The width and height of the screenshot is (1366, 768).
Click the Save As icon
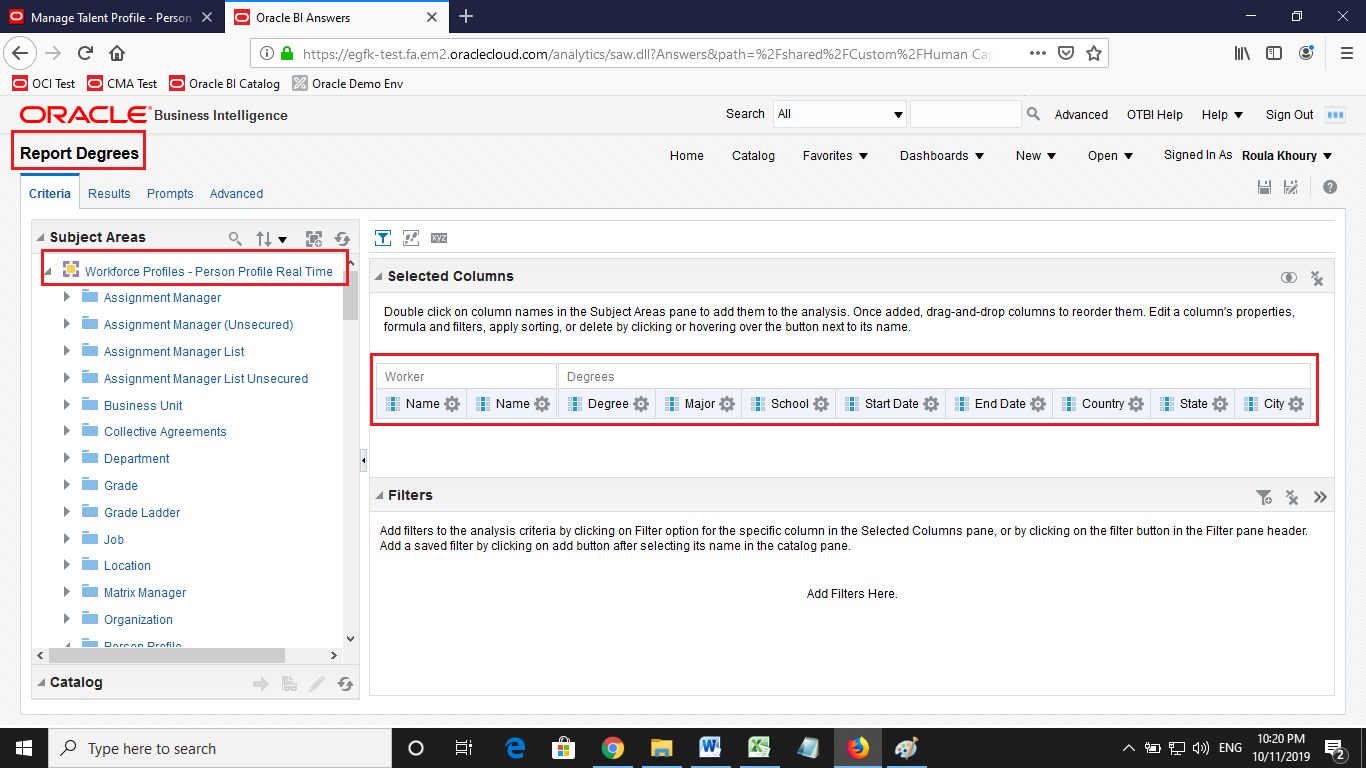tap(1291, 186)
